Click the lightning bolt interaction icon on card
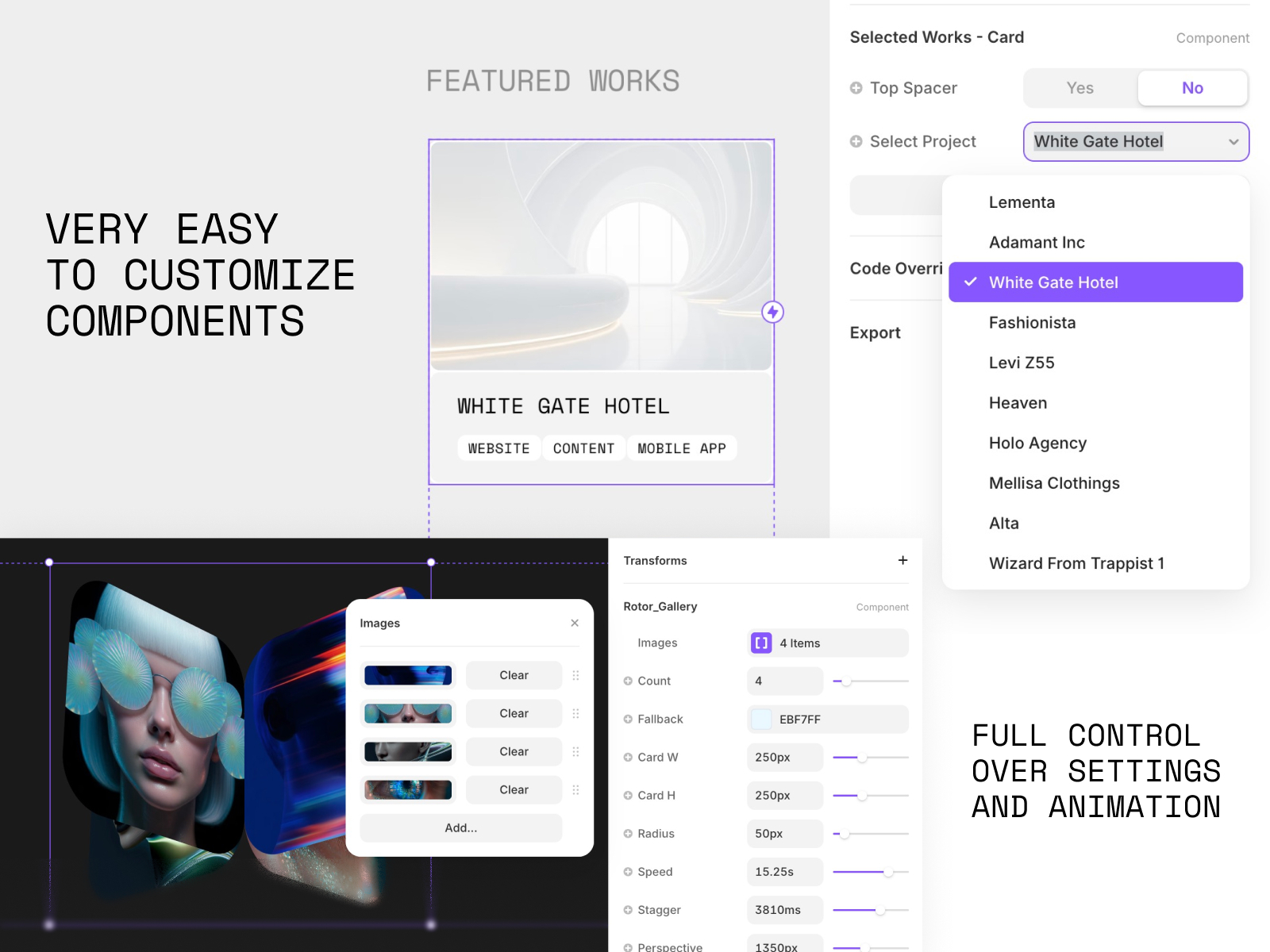1270x952 pixels. (x=772, y=312)
